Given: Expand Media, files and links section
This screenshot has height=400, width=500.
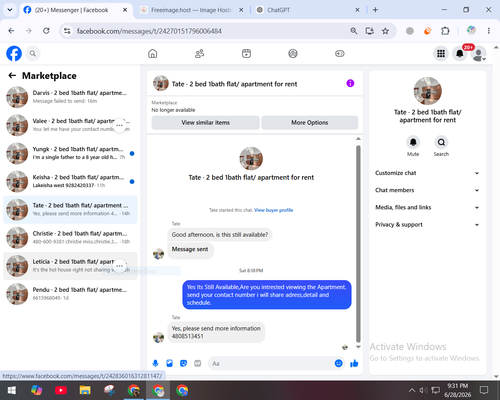Looking at the screenshot, I should tap(428, 207).
